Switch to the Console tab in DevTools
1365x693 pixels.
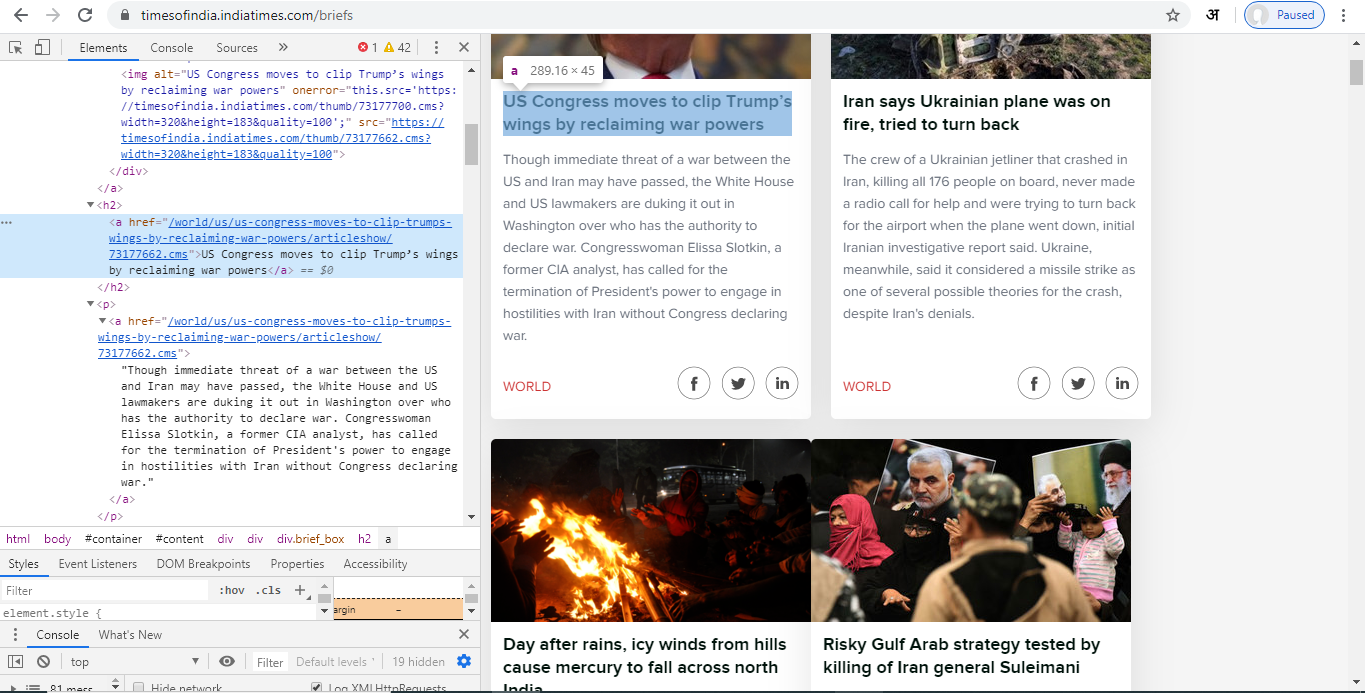point(172,47)
